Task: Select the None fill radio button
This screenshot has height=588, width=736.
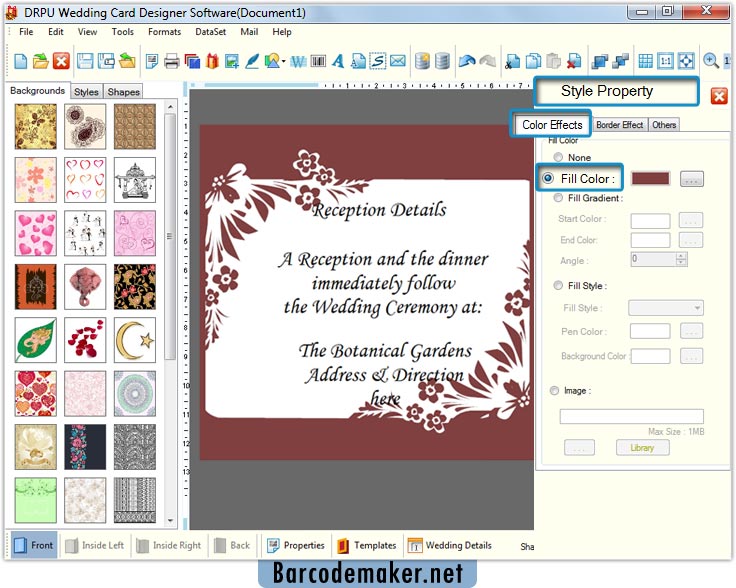Action: click(x=558, y=157)
